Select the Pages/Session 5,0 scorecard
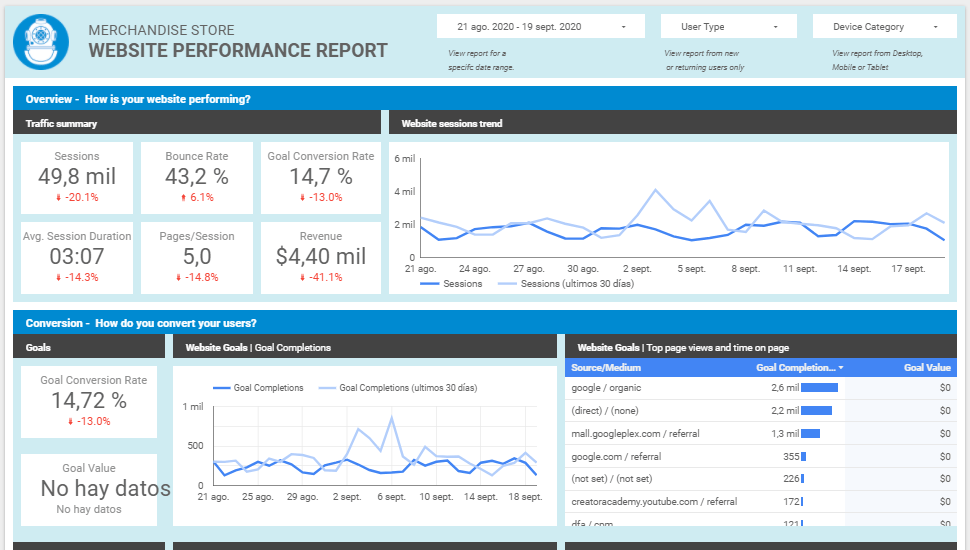 click(x=197, y=258)
